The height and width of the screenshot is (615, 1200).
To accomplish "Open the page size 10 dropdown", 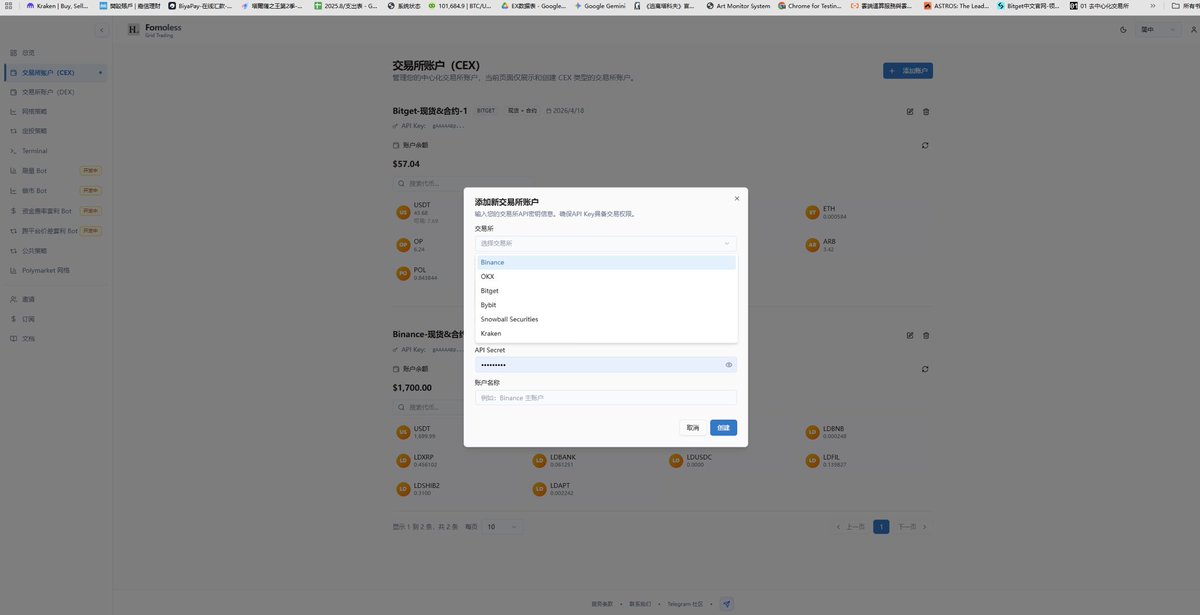I will click(x=503, y=526).
